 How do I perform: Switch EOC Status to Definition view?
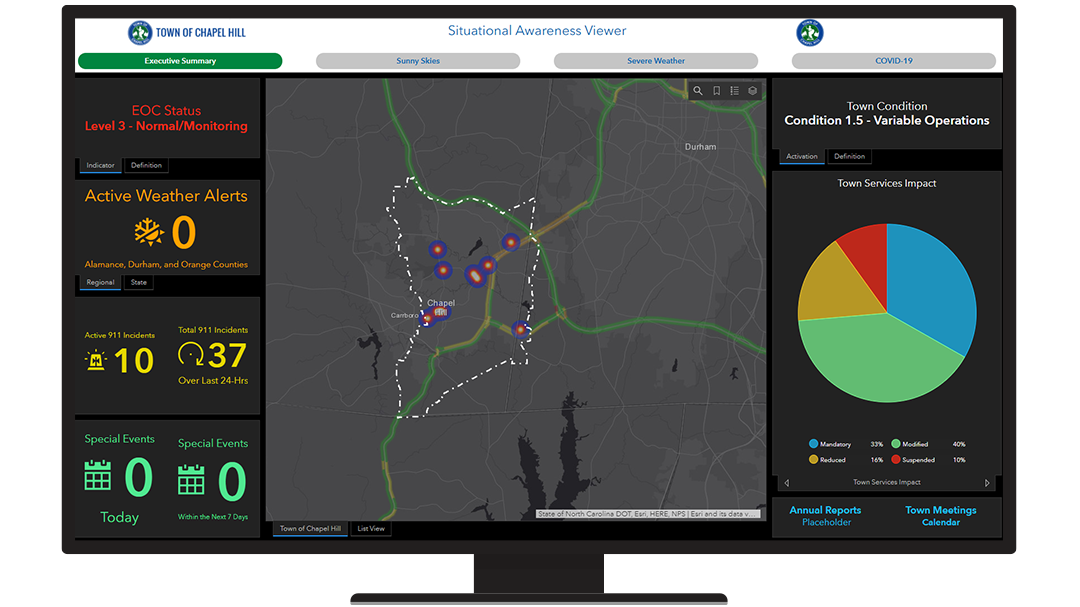click(x=146, y=165)
